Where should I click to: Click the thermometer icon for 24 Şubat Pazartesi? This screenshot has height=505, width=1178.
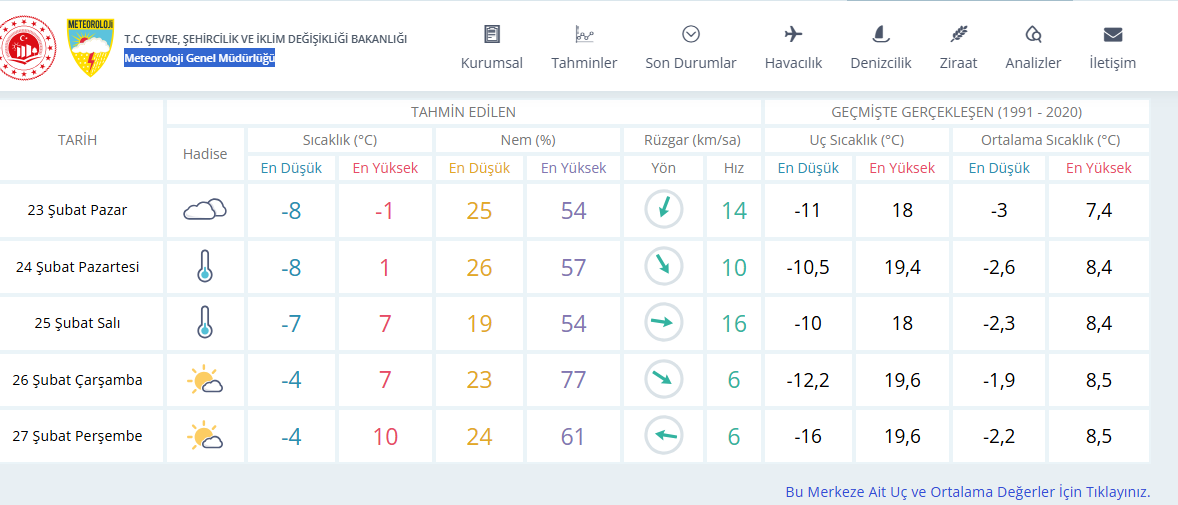204,267
